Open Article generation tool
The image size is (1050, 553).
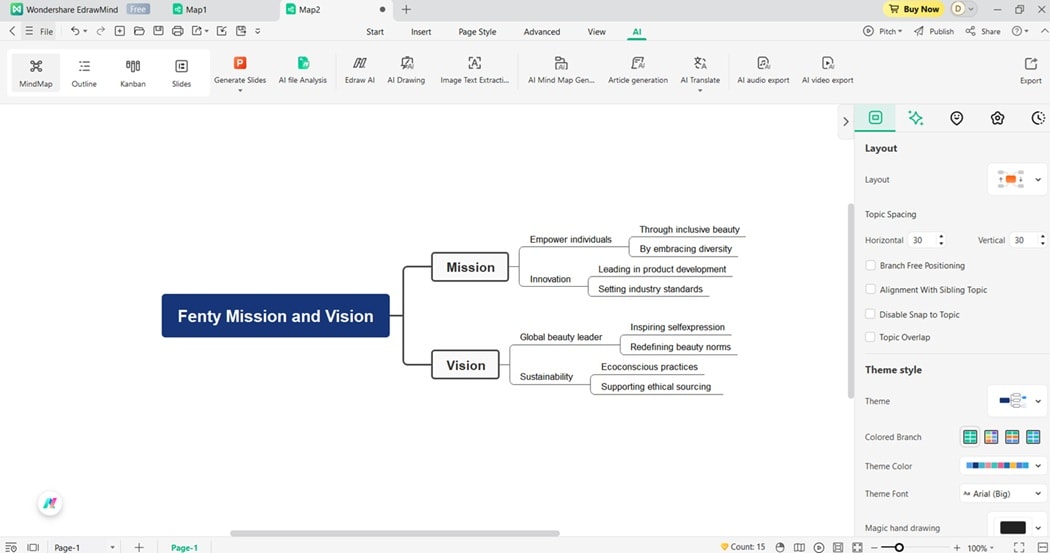click(x=638, y=69)
